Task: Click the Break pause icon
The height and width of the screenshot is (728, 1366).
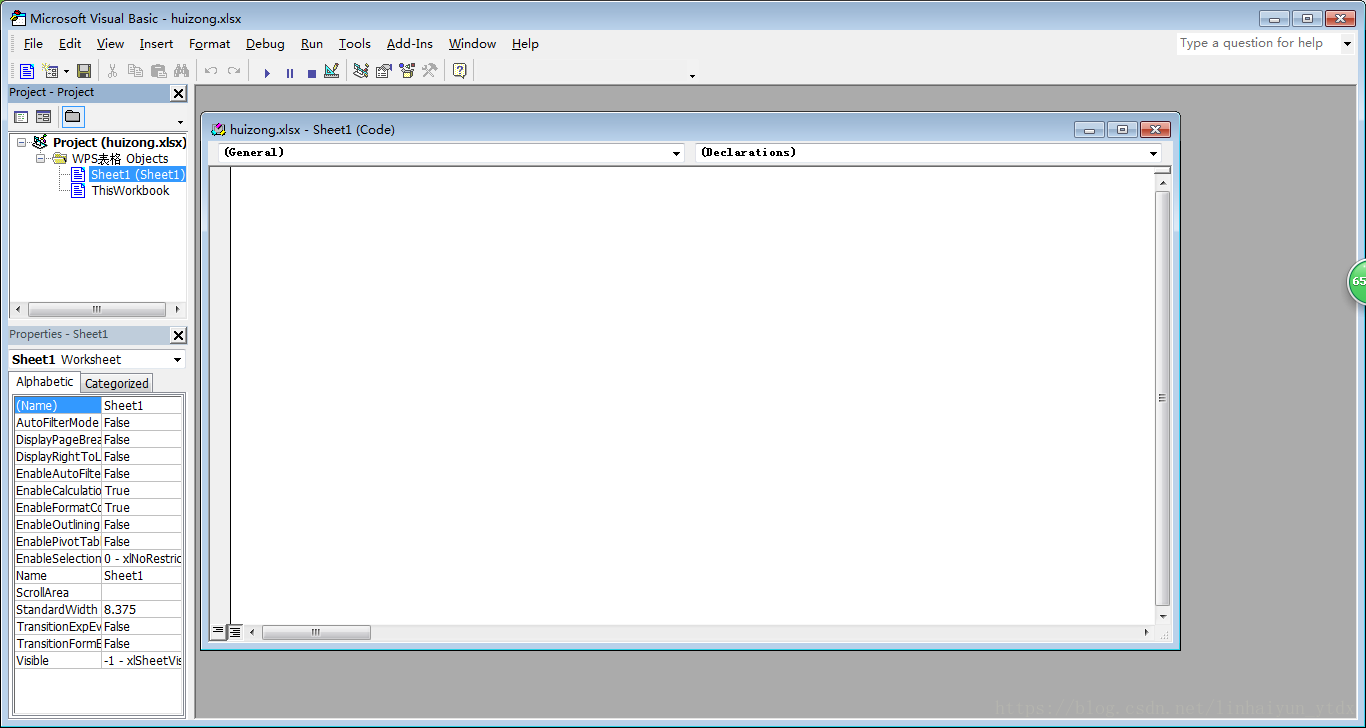Action: coord(290,72)
